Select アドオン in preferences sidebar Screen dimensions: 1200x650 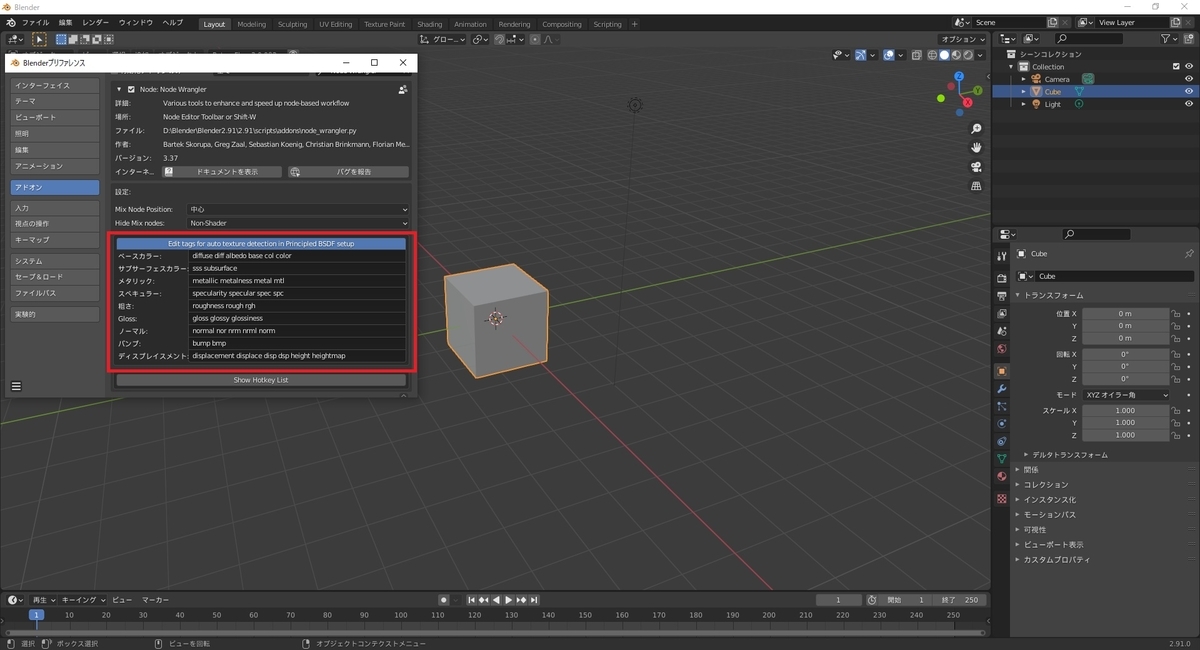click(55, 187)
